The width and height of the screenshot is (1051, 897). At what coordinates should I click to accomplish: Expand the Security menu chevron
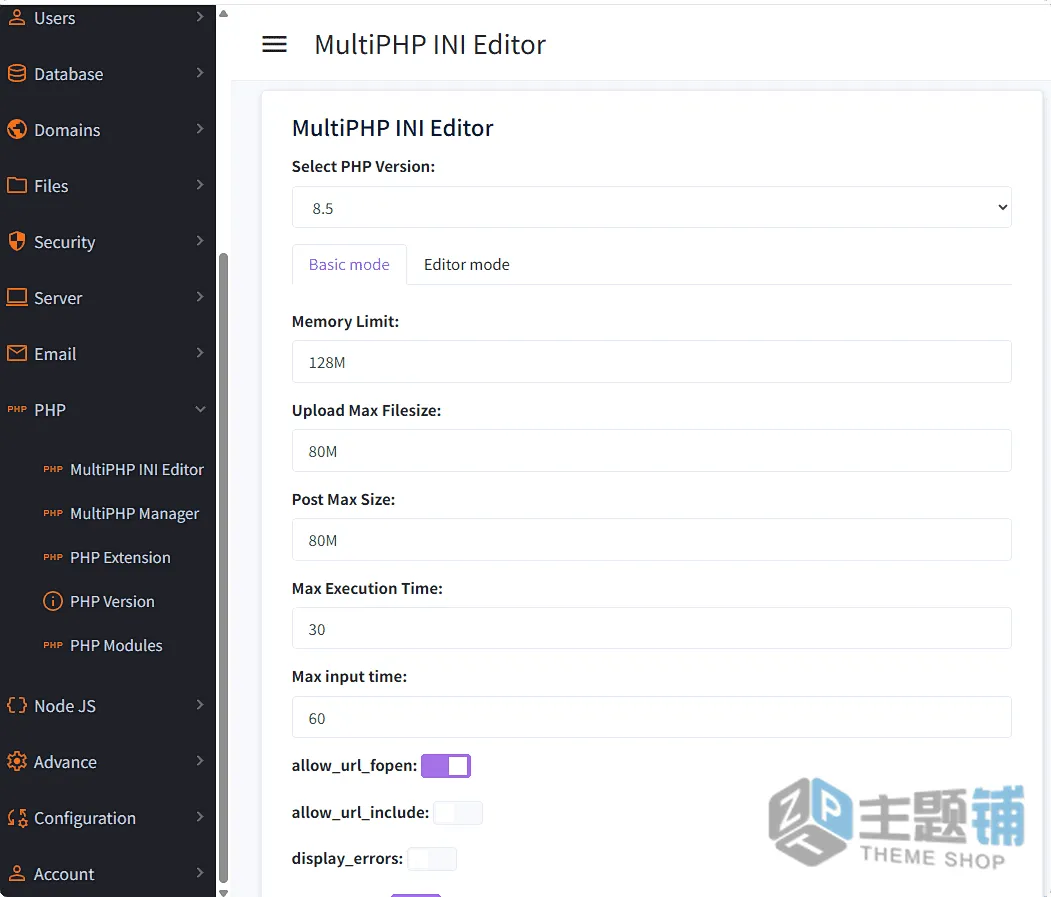coord(200,240)
